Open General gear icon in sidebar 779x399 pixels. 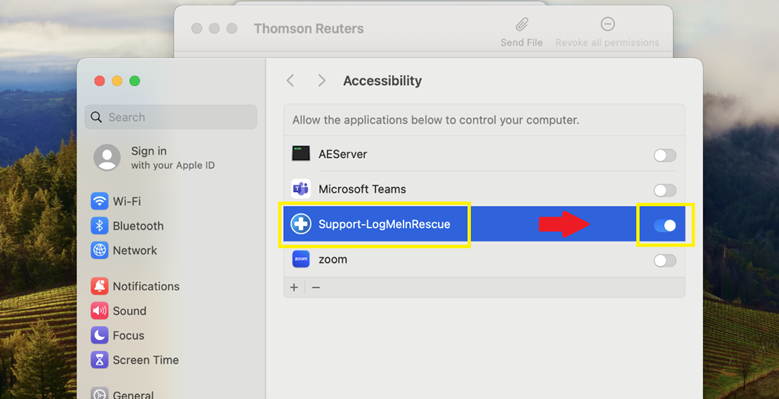[x=99, y=394]
